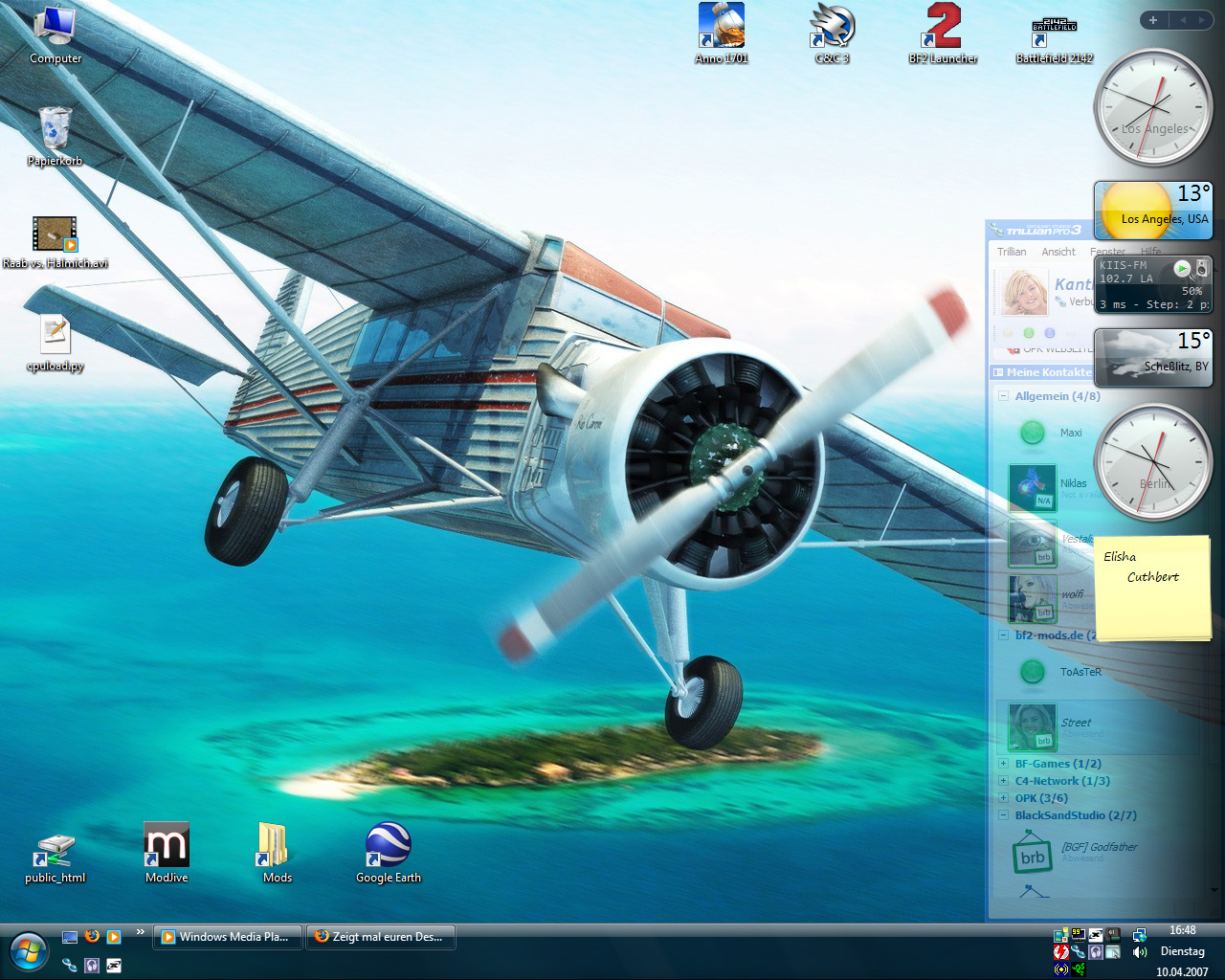Click the sidebar previous page arrow
This screenshot has width=1225, height=980.
click(x=1182, y=20)
